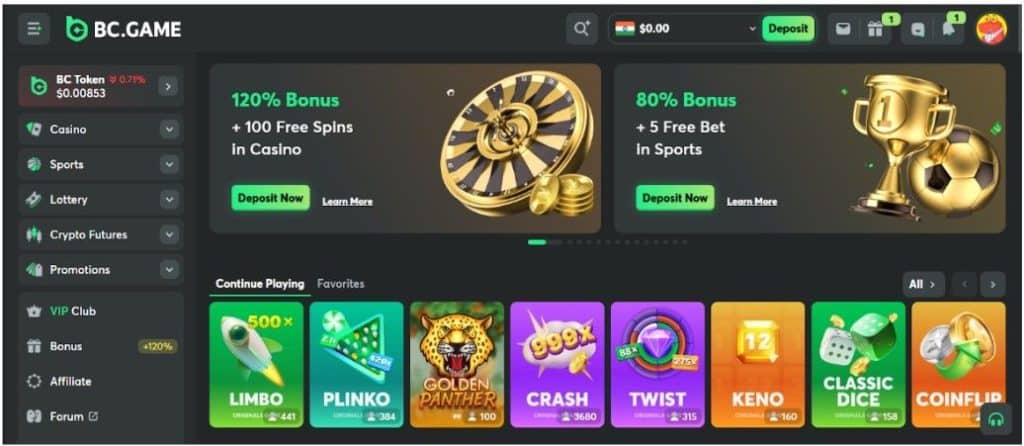Open the notifications bell icon
The height and width of the screenshot is (446, 1024).
[x=948, y=29]
